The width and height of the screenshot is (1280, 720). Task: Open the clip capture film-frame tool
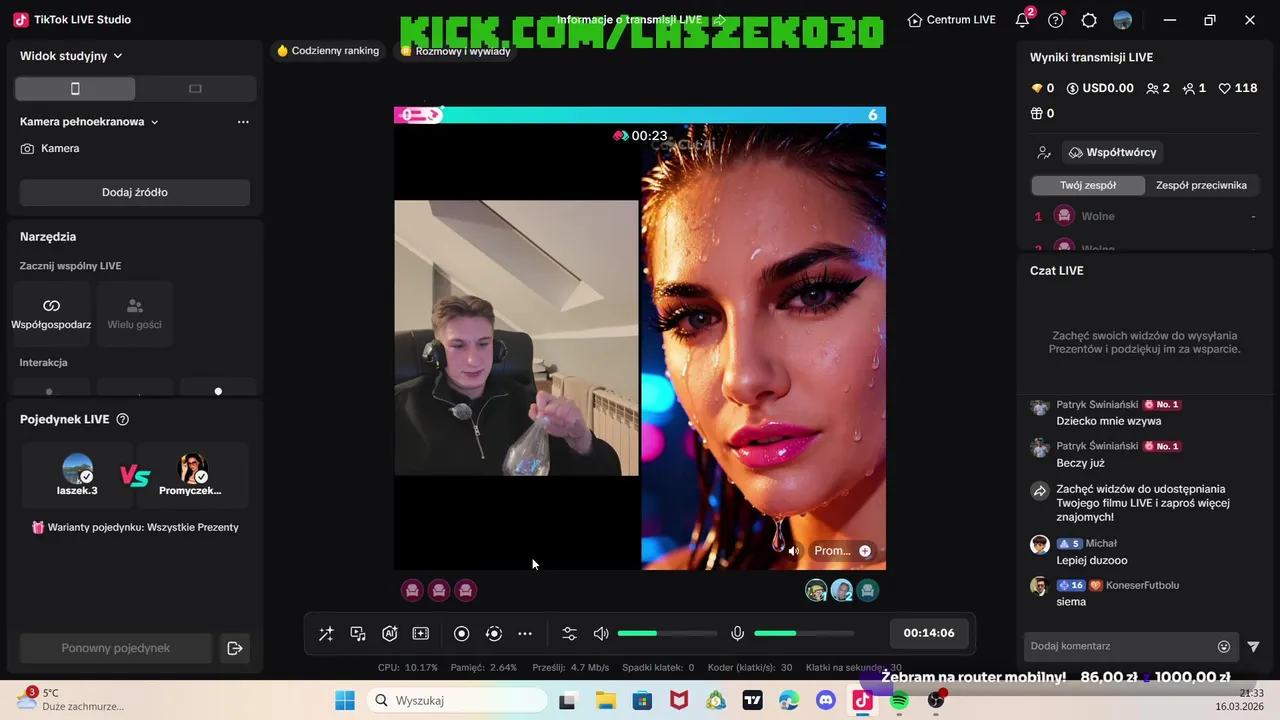(x=421, y=634)
